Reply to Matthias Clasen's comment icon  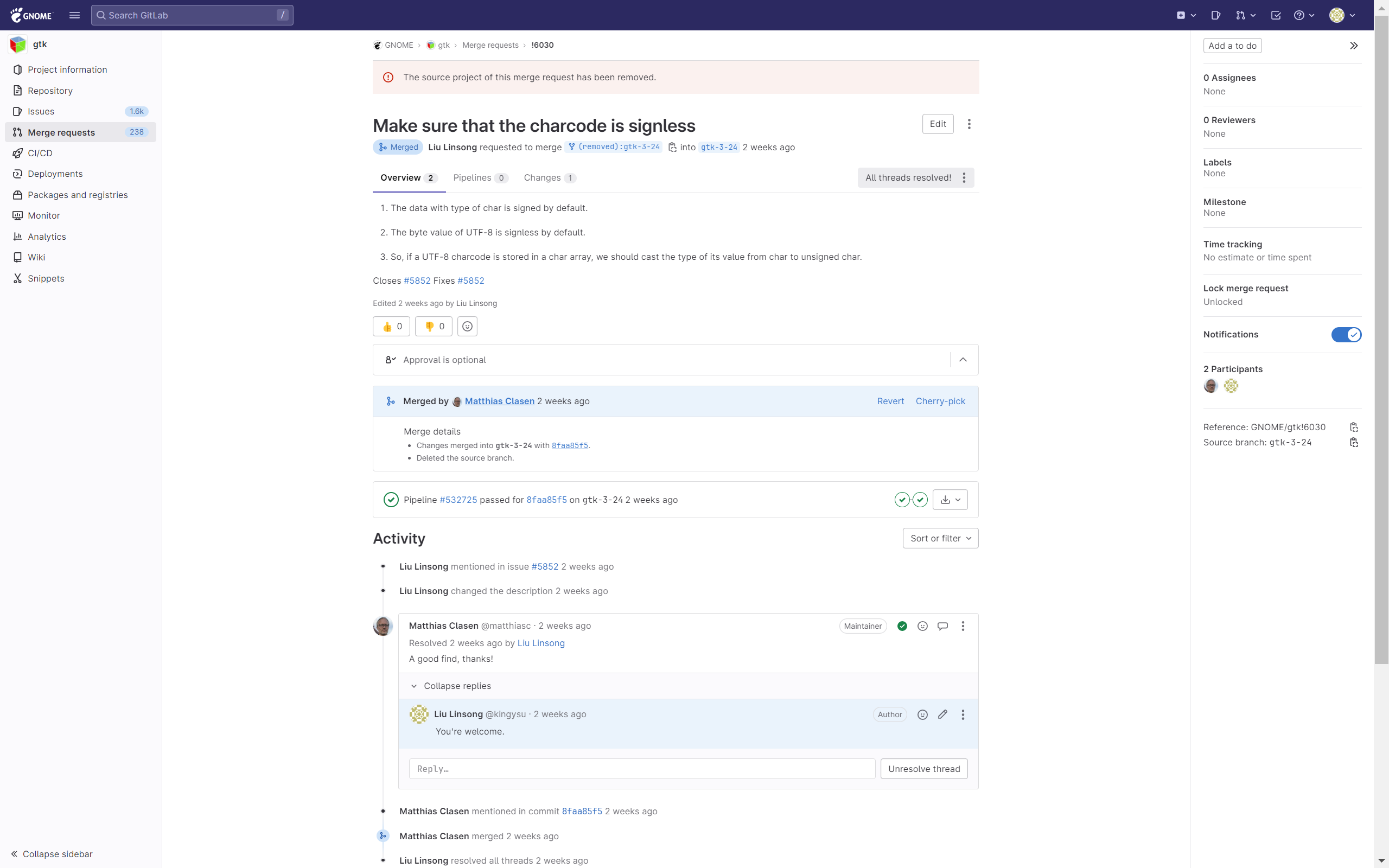[942, 626]
